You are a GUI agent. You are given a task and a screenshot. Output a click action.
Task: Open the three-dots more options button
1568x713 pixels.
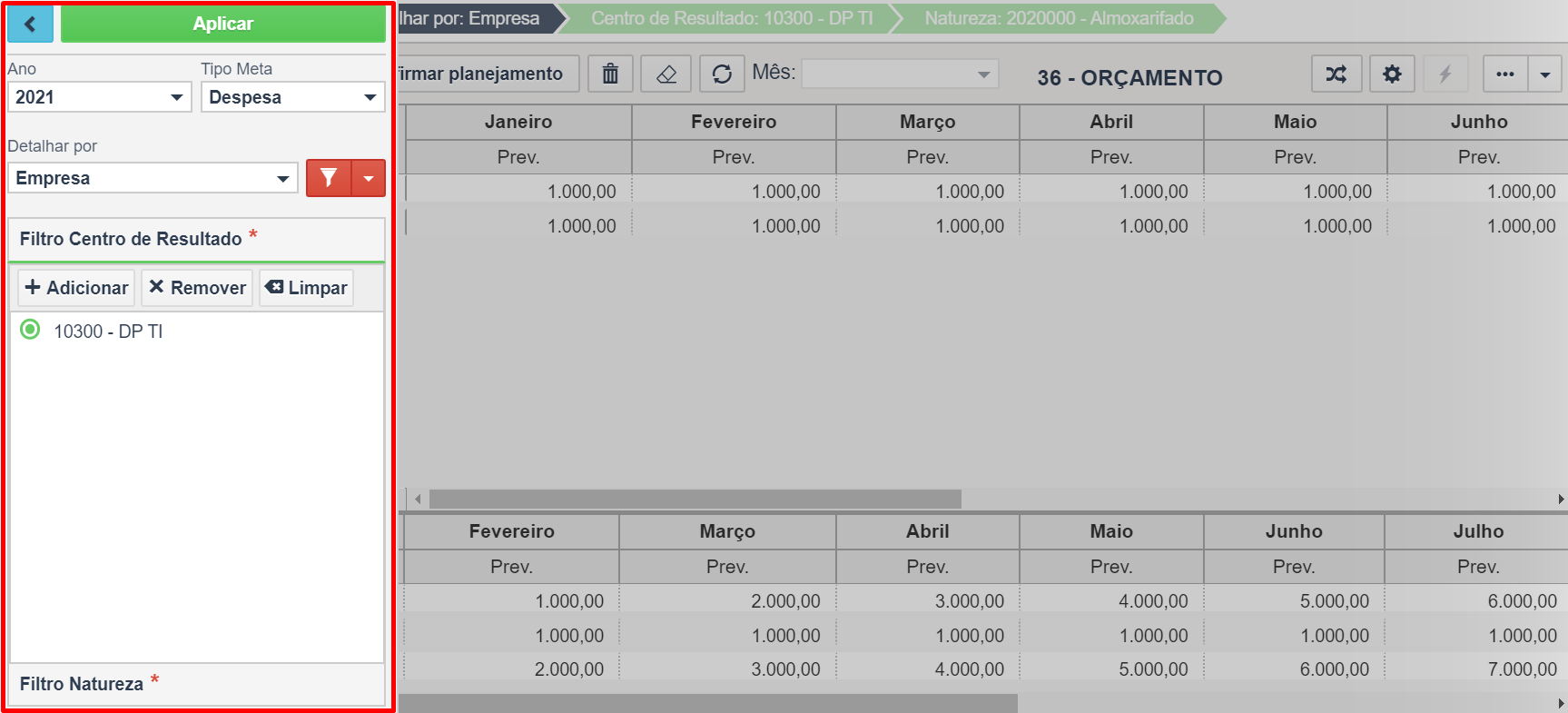pyautogui.click(x=1504, y=74)
